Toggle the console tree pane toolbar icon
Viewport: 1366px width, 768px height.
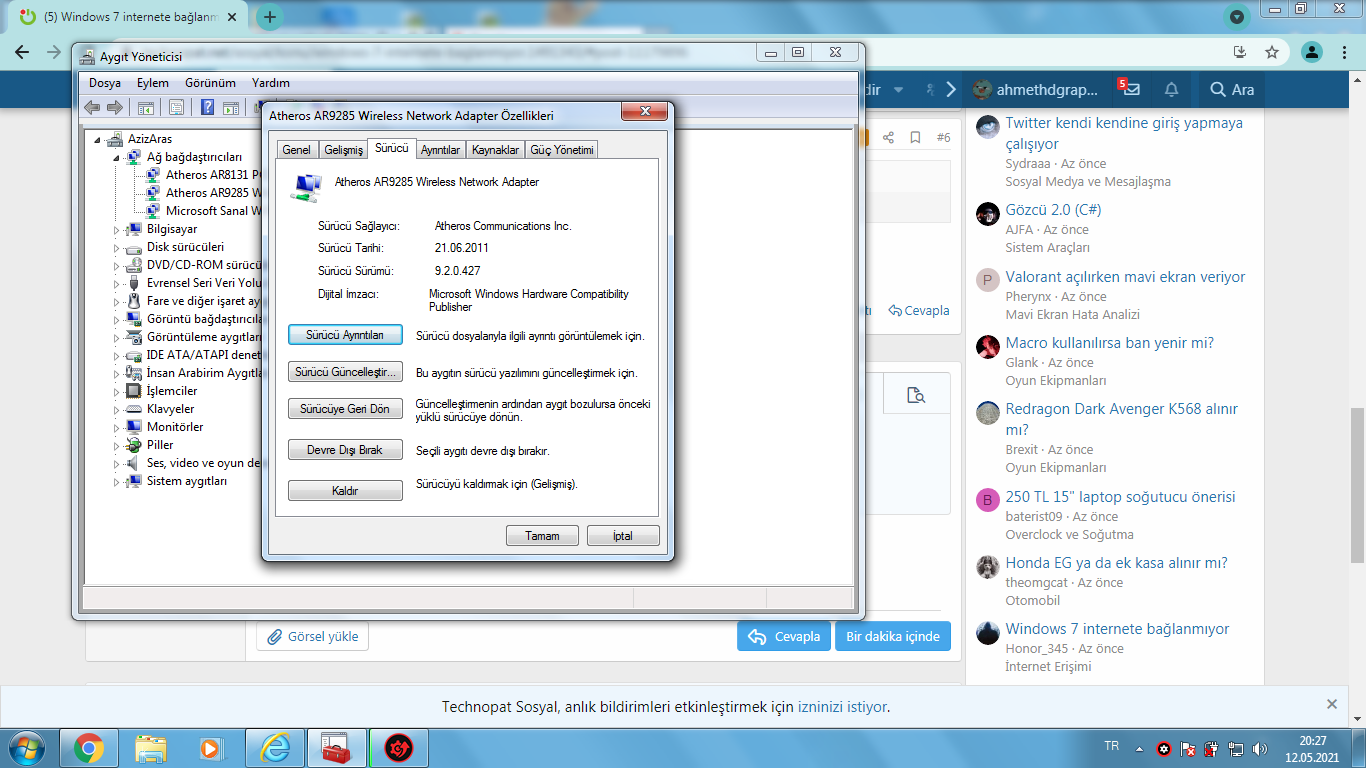pos(145,107)
